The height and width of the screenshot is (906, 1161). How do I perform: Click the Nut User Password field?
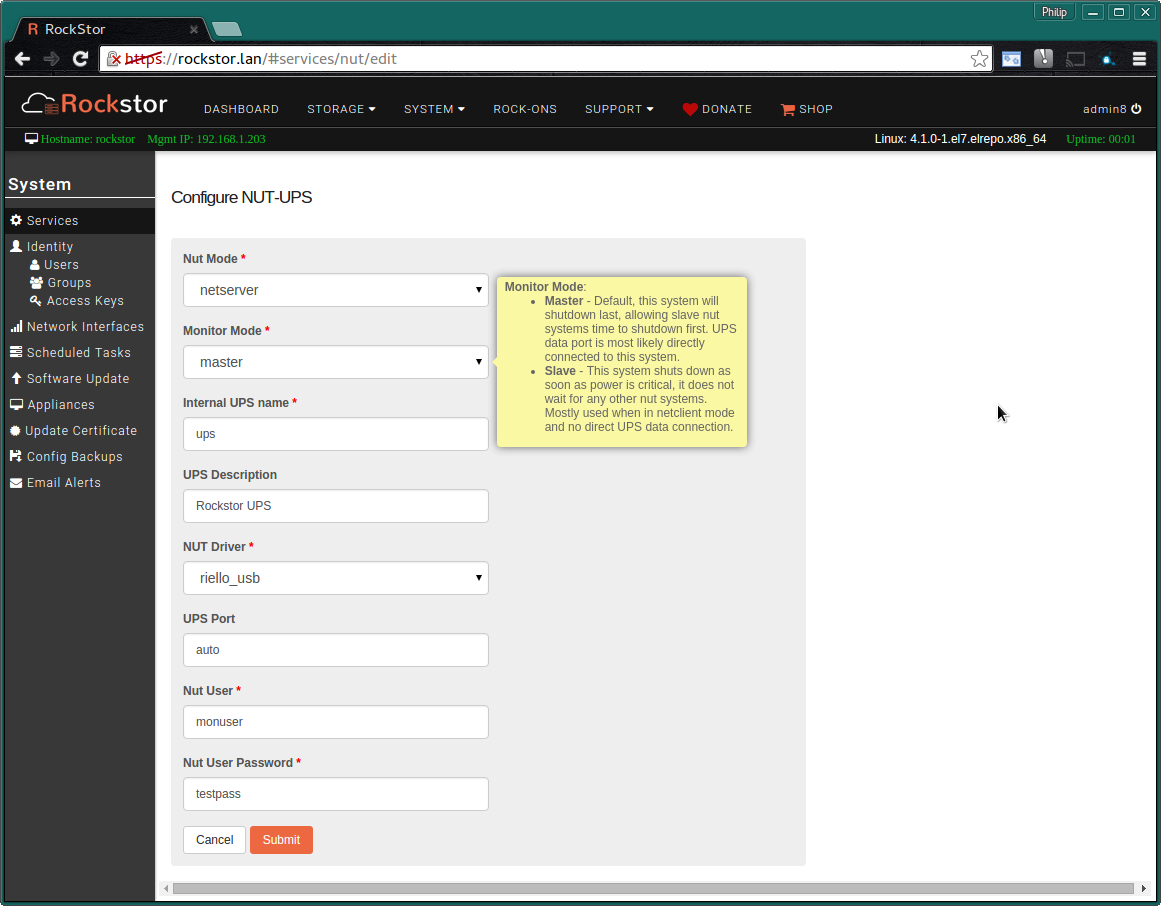335,793
